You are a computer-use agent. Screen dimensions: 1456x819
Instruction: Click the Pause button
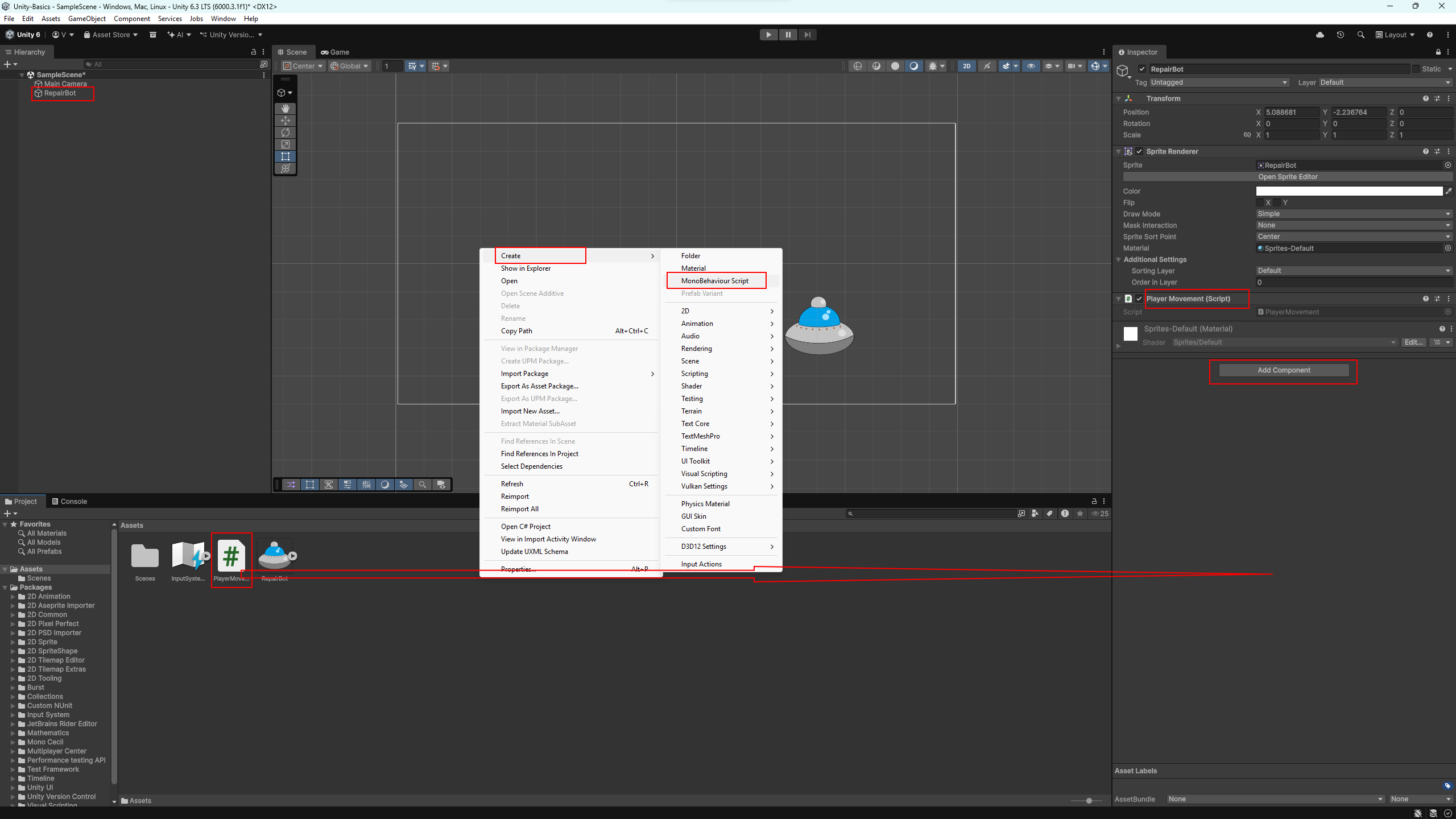[788, 35]
